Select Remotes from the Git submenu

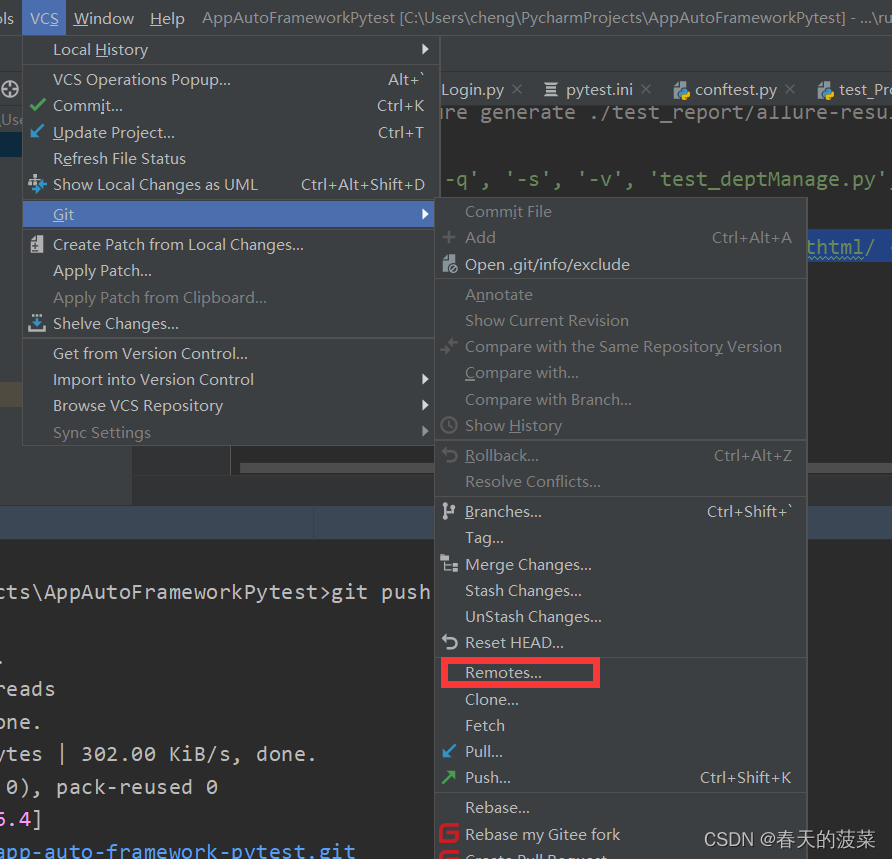505,672
